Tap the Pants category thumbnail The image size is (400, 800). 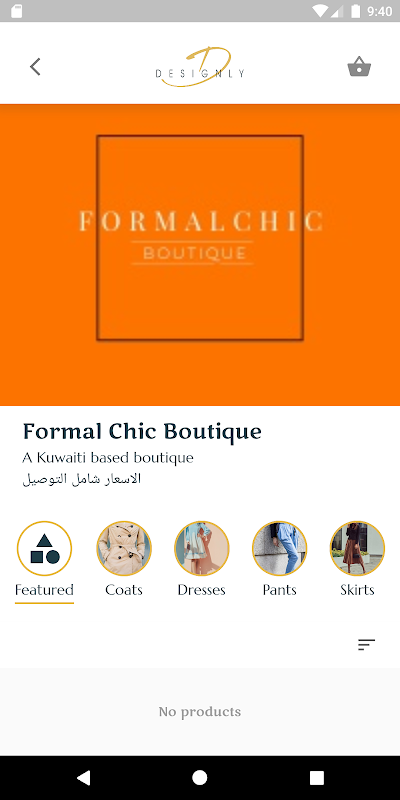pyautogui.click(x=280, y=548)
